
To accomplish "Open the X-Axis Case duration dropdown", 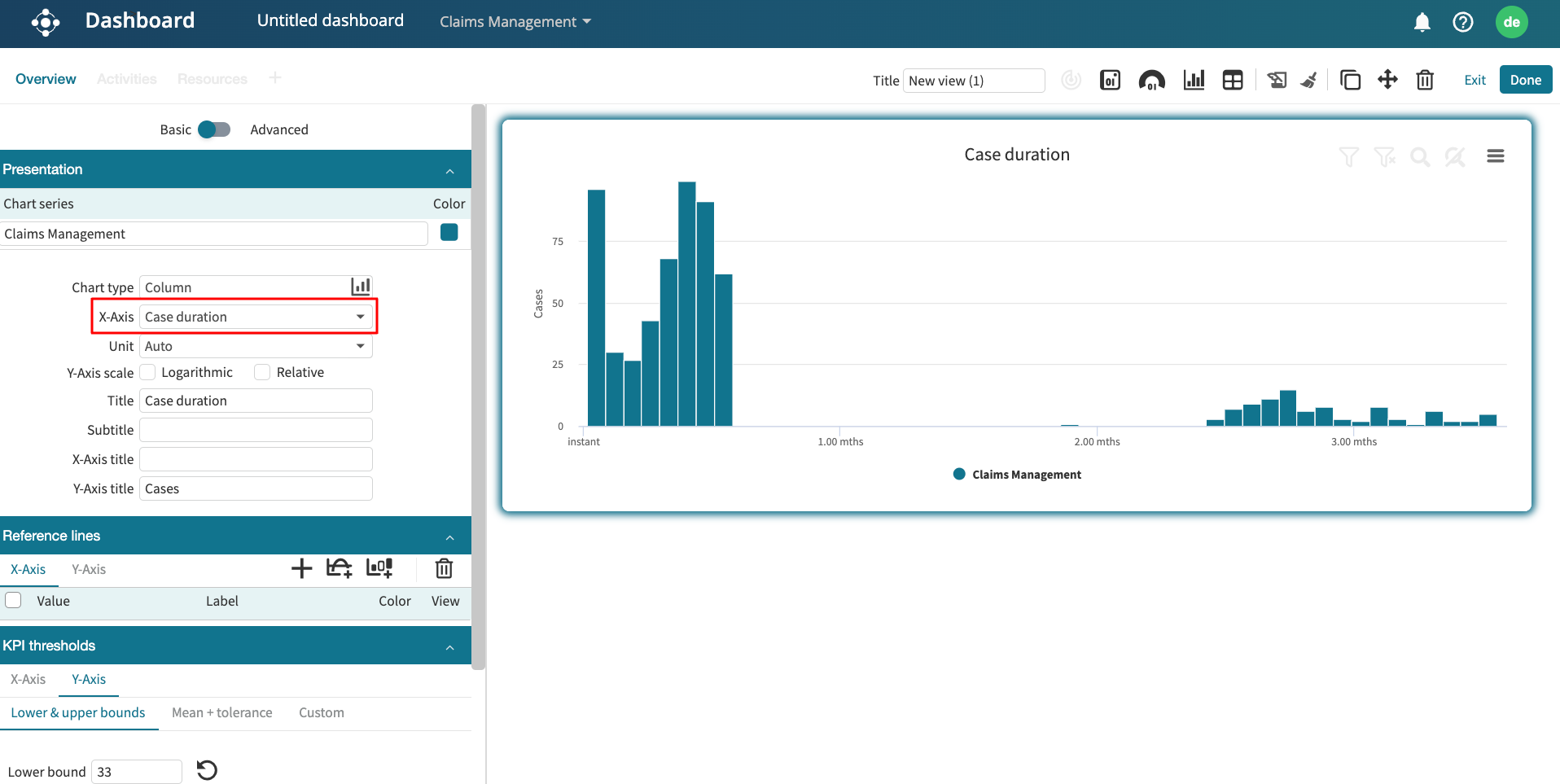I will (x=256, y=317).
